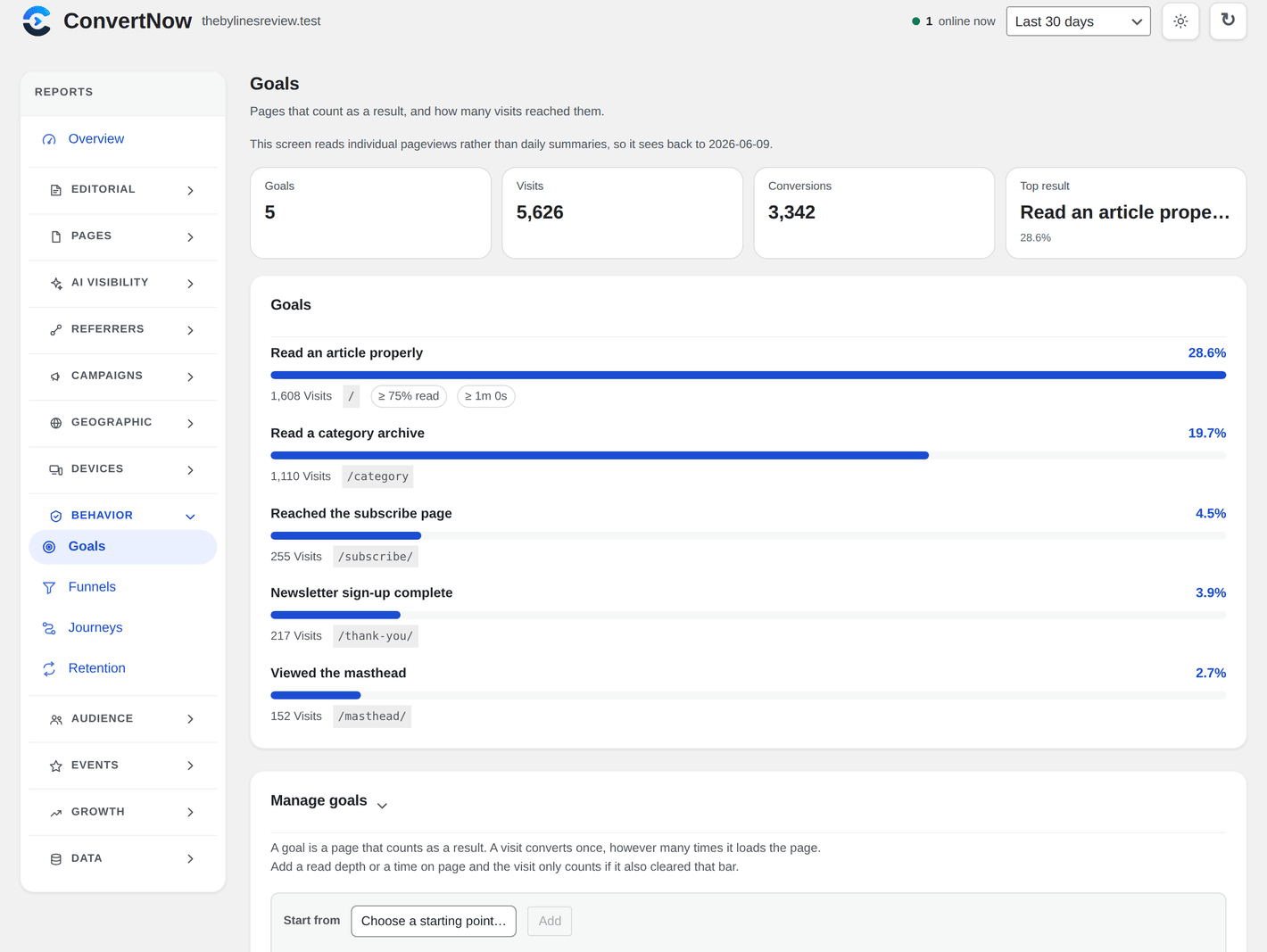Click the Data database icon
Viewport: 1267px width, 952px height.
pos(56,859)
